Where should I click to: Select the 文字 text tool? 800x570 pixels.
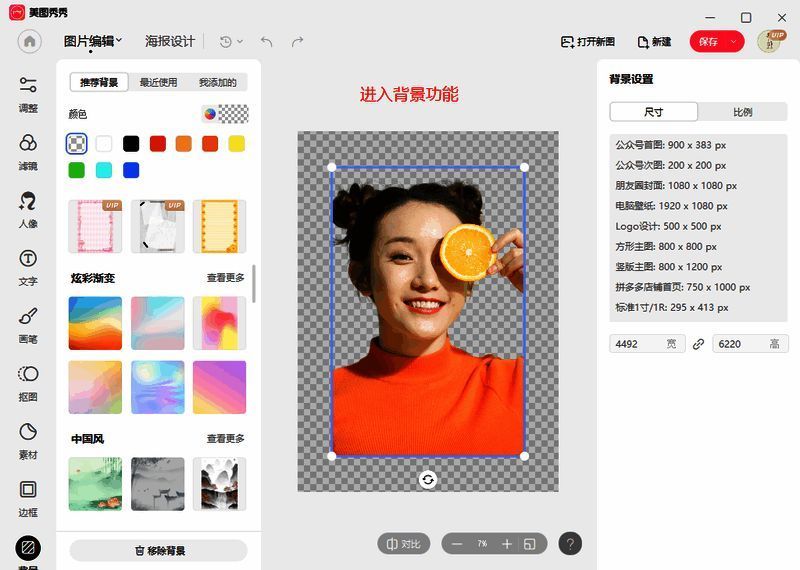(28, 267)
